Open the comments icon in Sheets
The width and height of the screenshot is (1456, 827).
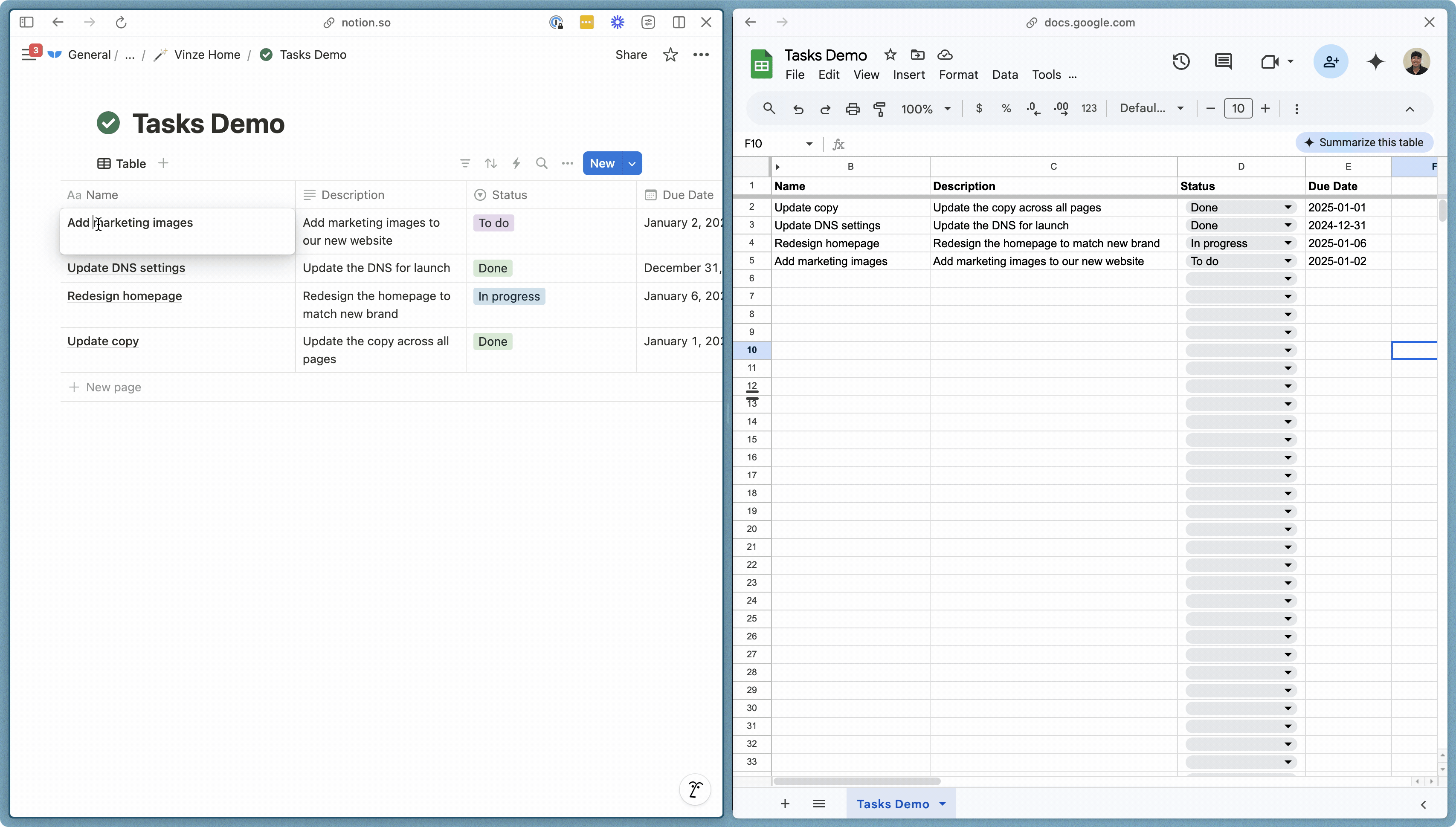pyautogui.click(x=1223, y=61)
